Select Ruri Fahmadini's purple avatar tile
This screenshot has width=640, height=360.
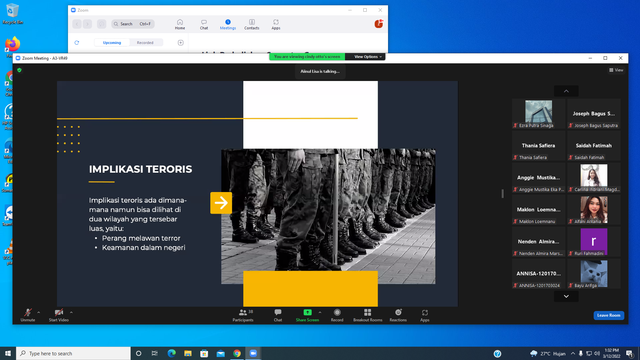coord(594,242)
